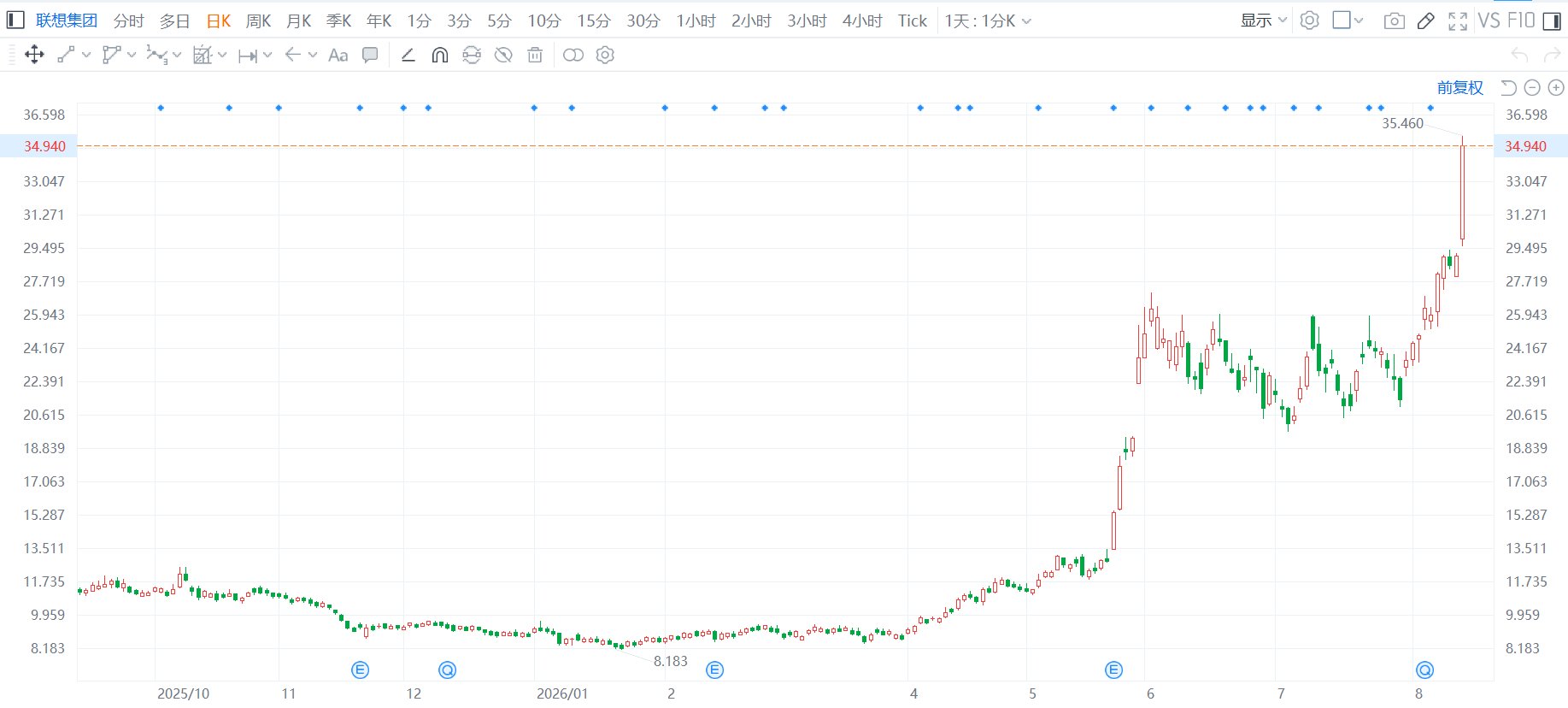Expand the wave tool options arrow

[177, 55]
